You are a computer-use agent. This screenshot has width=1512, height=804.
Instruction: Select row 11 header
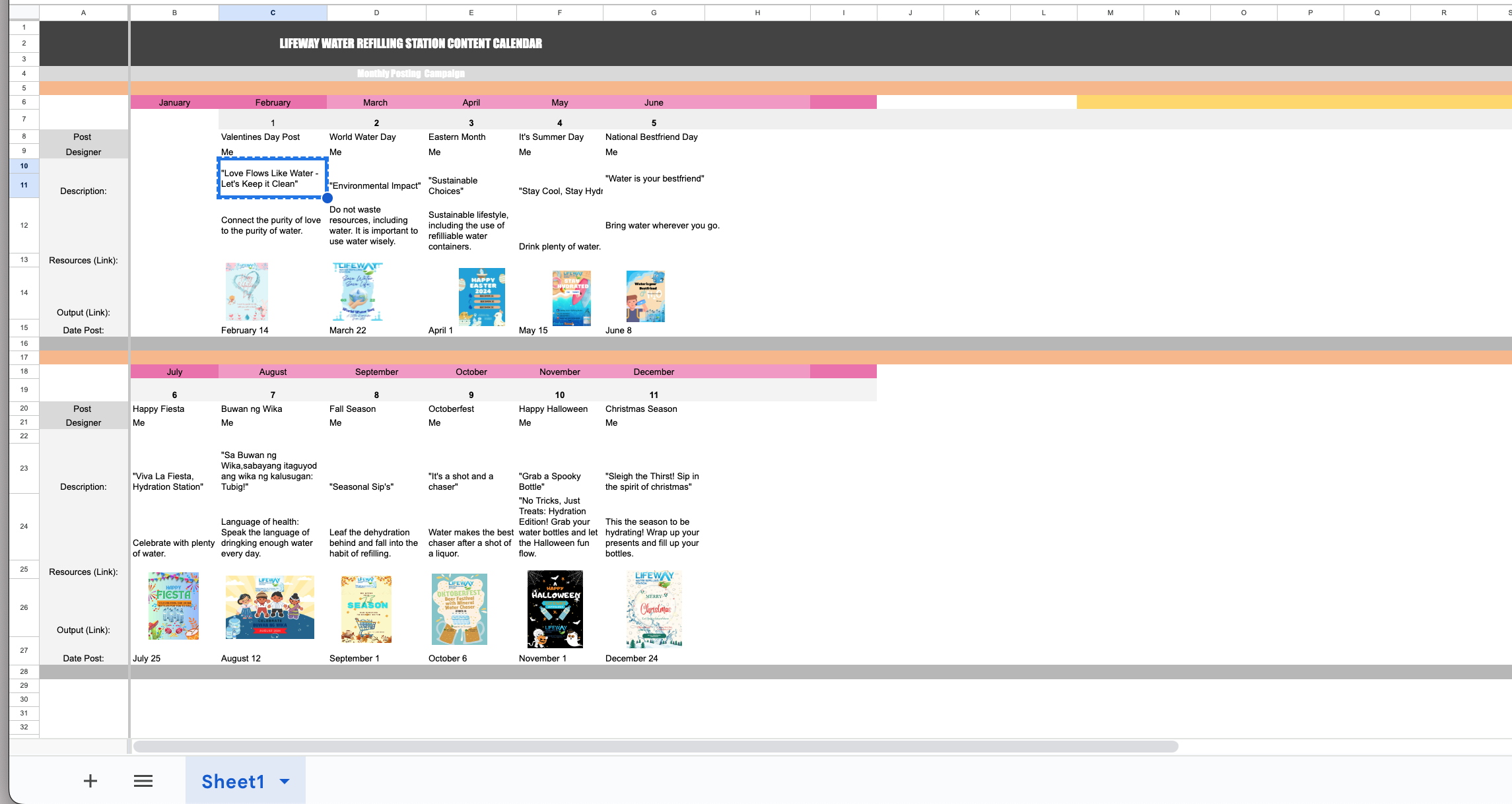24,185
